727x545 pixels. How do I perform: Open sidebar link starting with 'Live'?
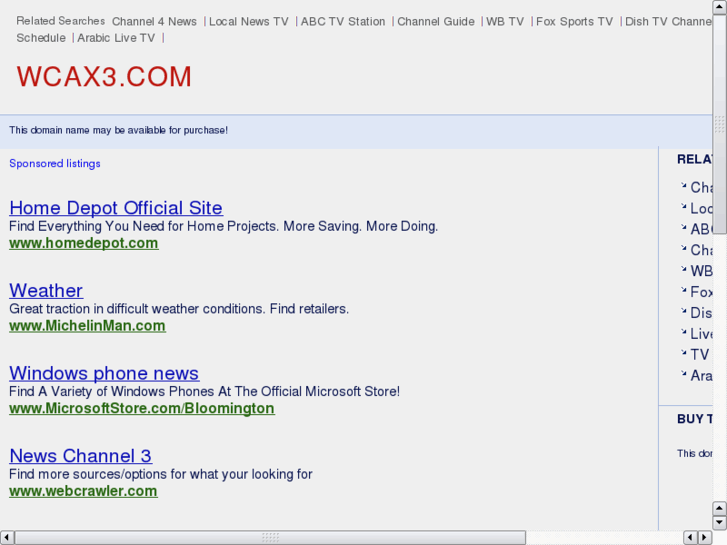(x=701, y=333)
